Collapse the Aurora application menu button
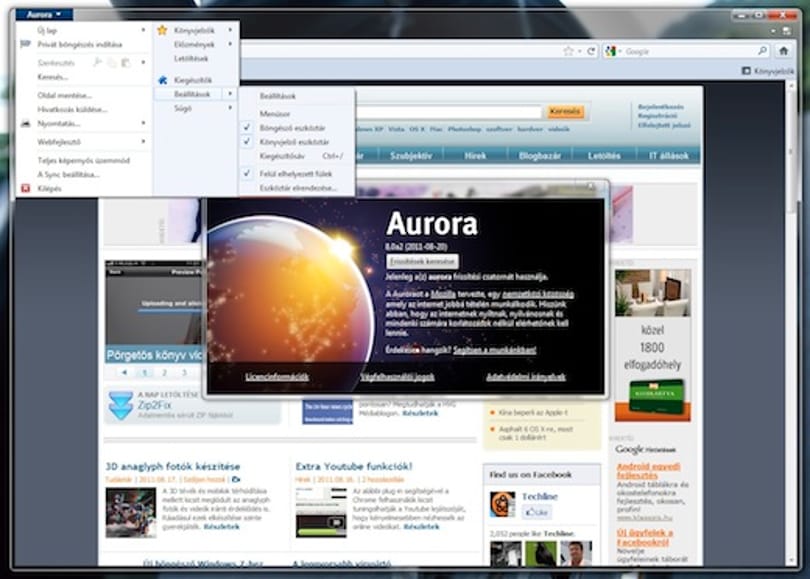Screen dimensions: 810x579 (x=44, y=14)
